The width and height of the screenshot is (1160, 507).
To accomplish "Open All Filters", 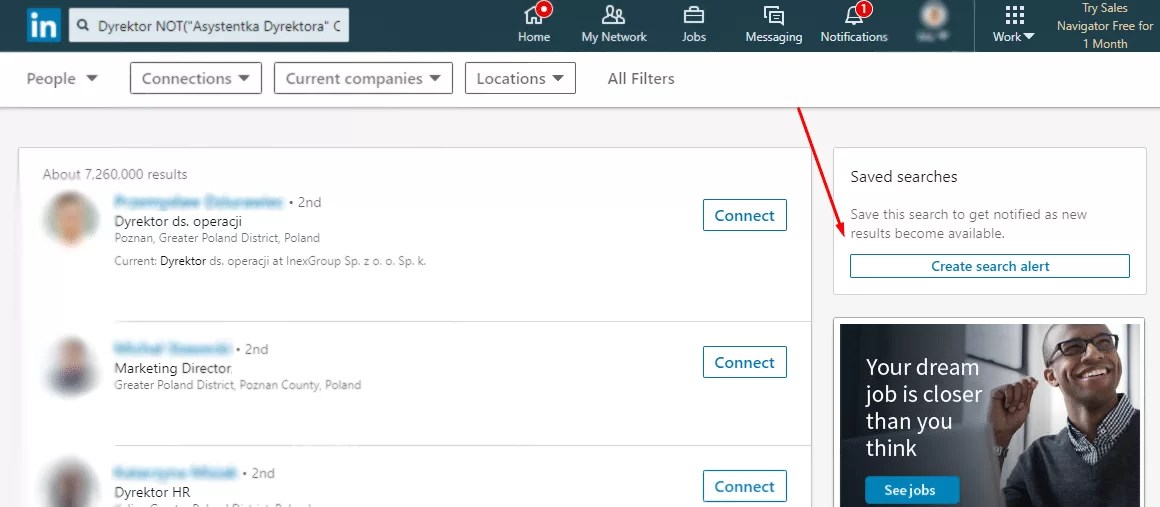I will coord(641,78).
